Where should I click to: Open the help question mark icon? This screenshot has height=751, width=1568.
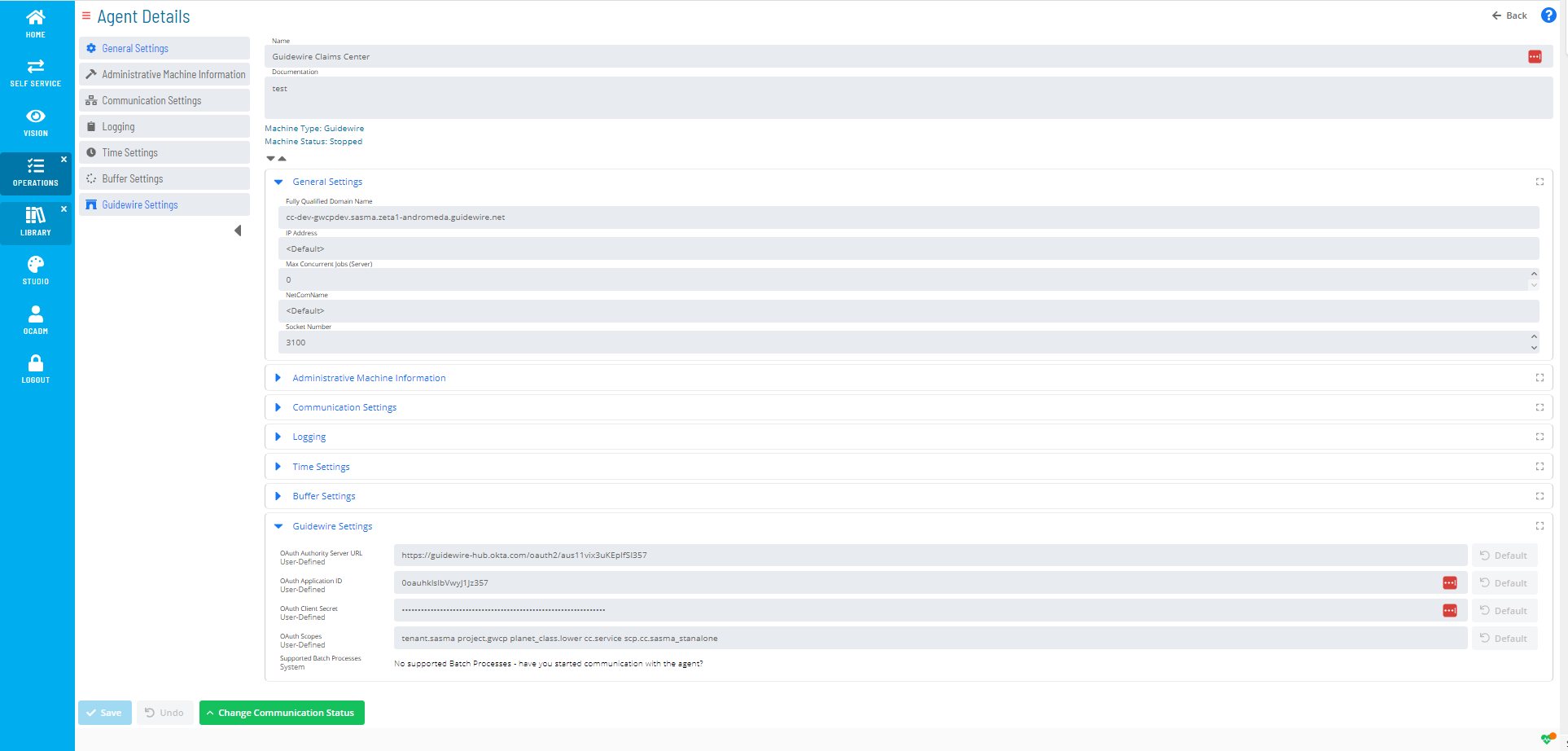click(1548, 15)
